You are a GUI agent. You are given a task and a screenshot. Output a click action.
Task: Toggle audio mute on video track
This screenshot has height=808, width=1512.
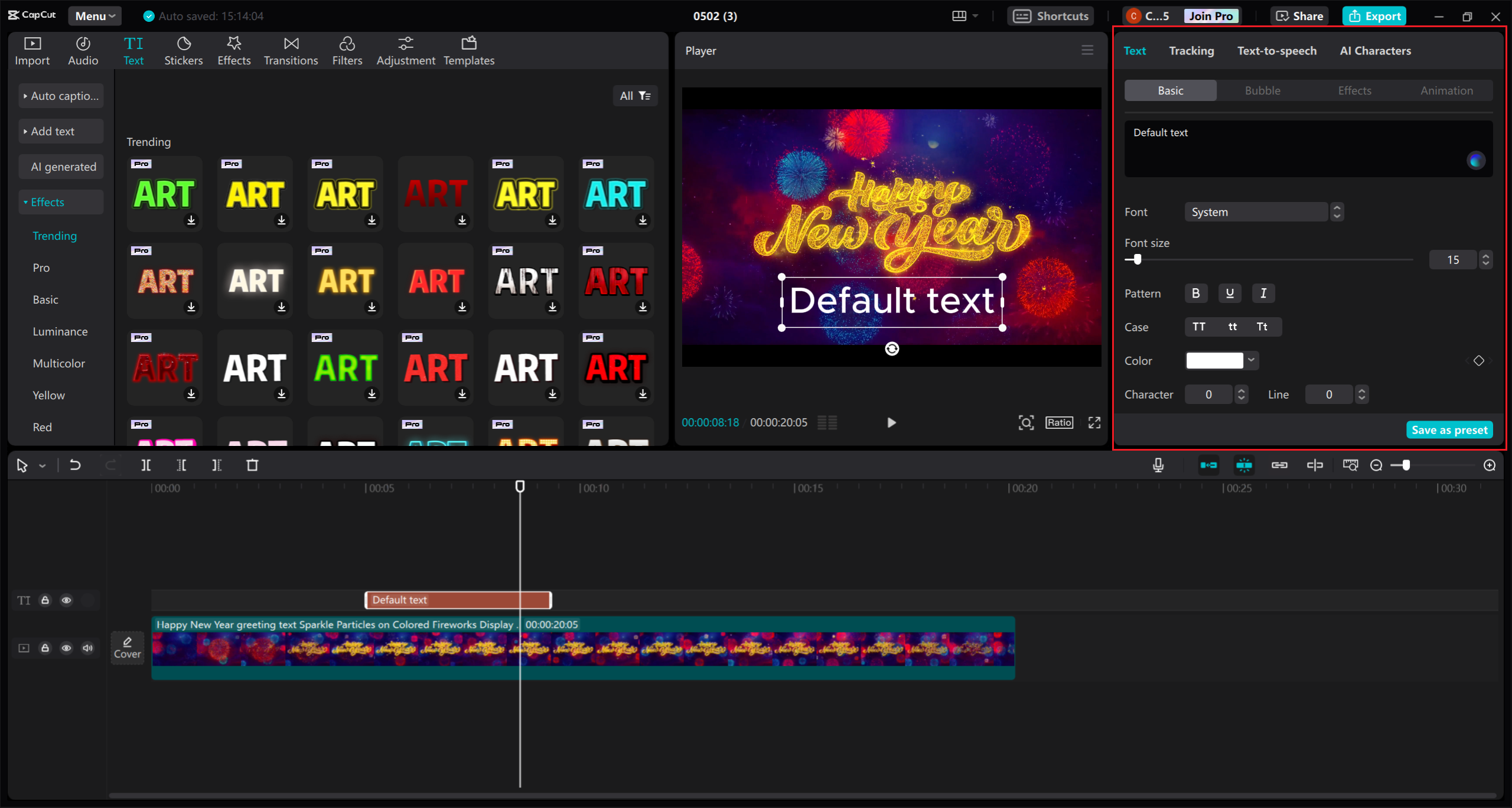tap(88, 648)
